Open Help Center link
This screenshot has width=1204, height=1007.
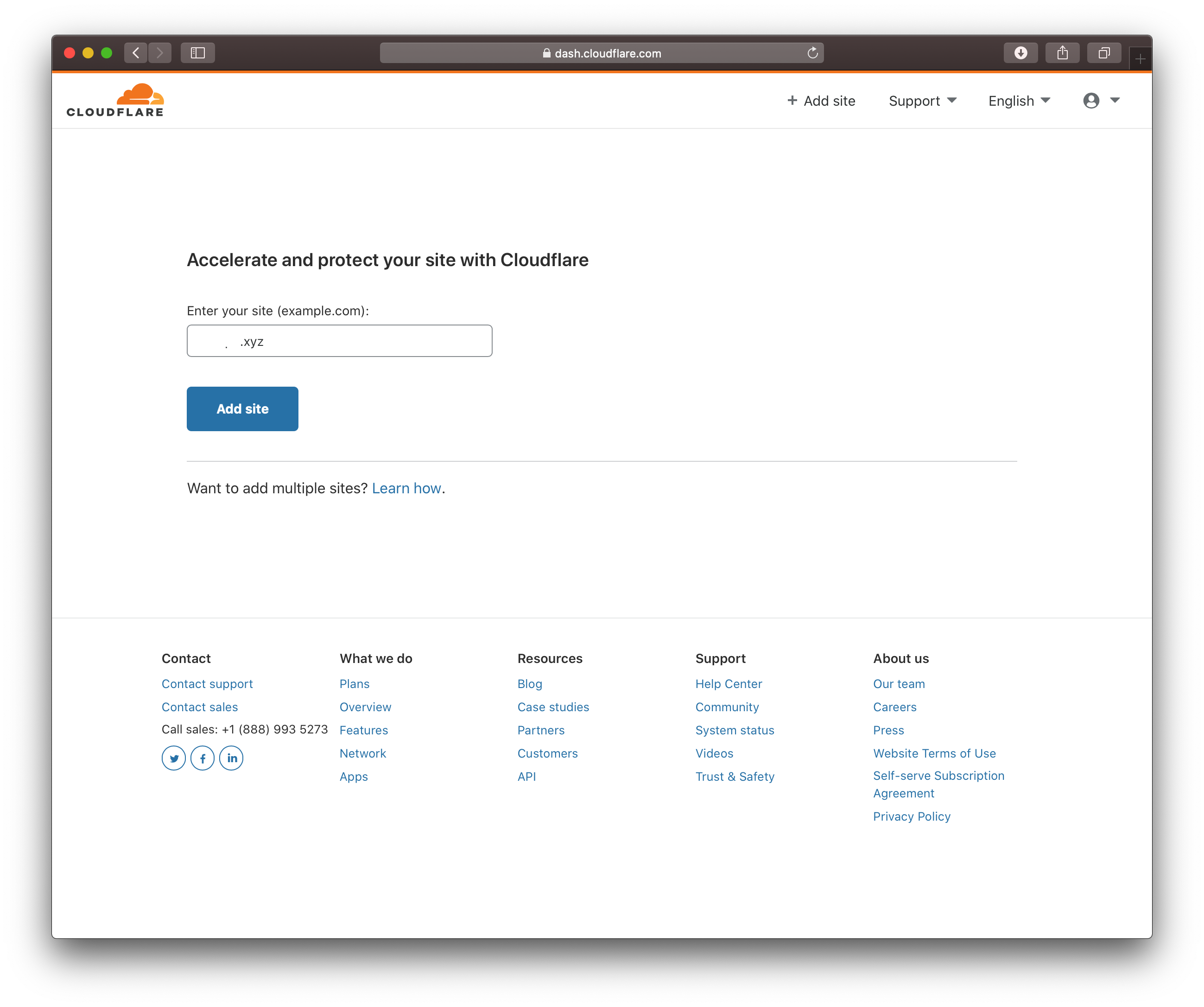[729, 683]
